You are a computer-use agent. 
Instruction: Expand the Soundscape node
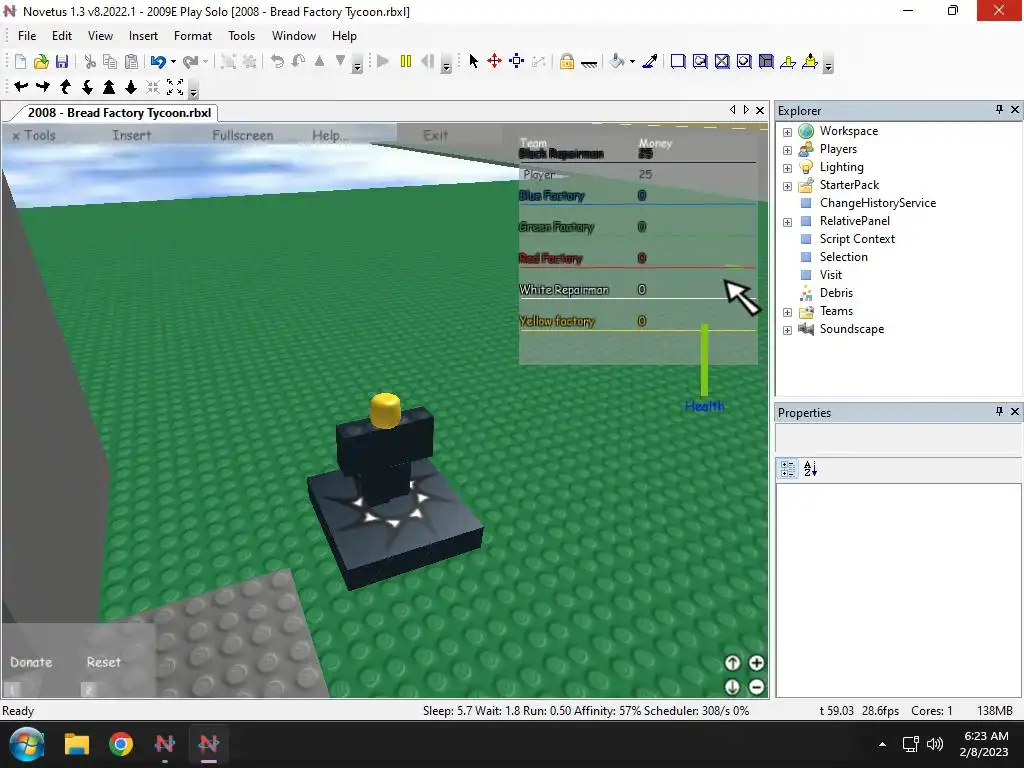pyautogui.click(x=787, y=330)
